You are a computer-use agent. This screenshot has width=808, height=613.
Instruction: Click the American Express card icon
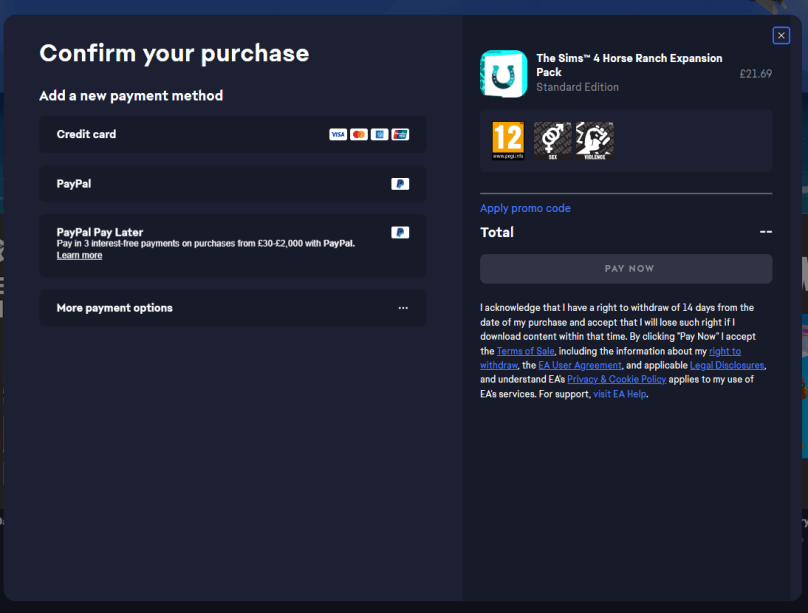click(379, 134)
